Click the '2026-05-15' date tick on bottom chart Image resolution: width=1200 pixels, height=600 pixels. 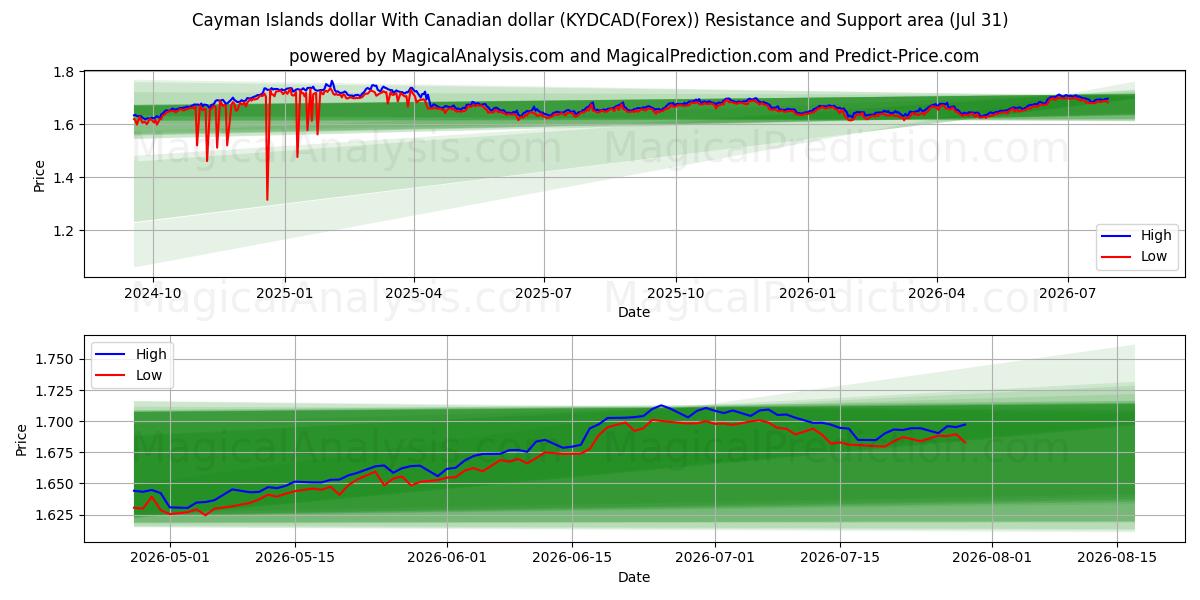[x=295, y=558]
